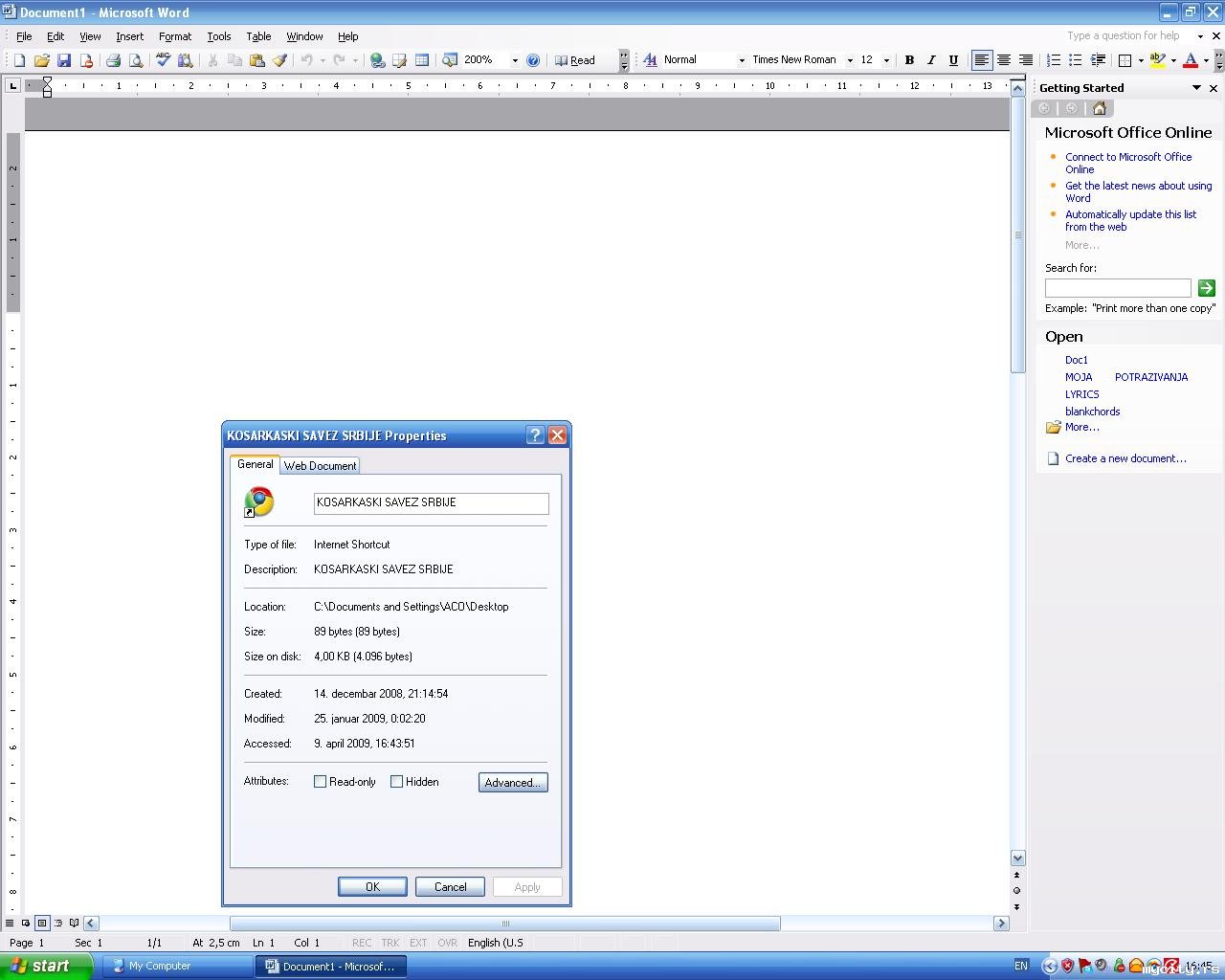Open the Insert menu
This screenshot has width=1225, height=980.
(x=129, y=36)
